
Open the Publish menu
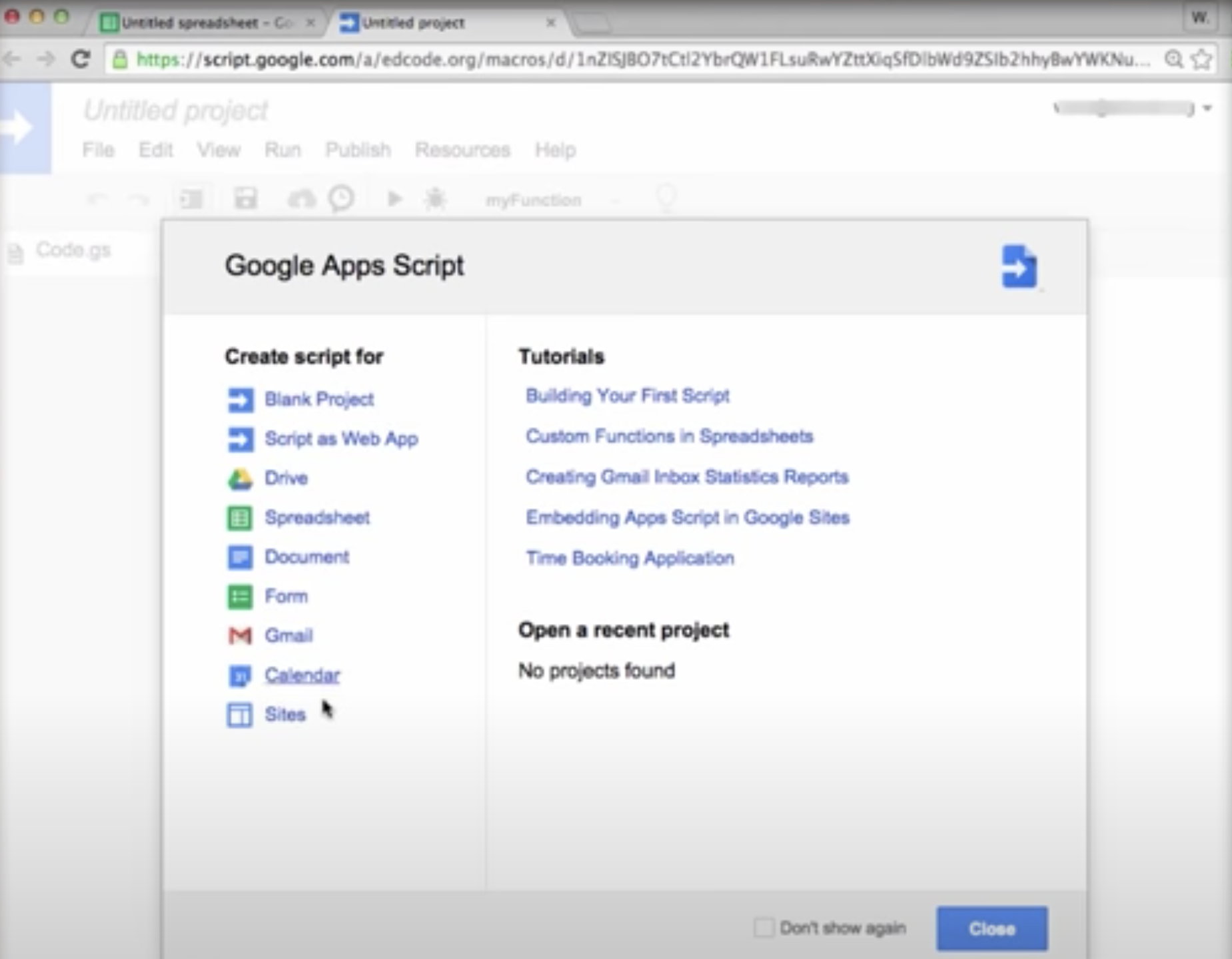click(x=358, y=150)
